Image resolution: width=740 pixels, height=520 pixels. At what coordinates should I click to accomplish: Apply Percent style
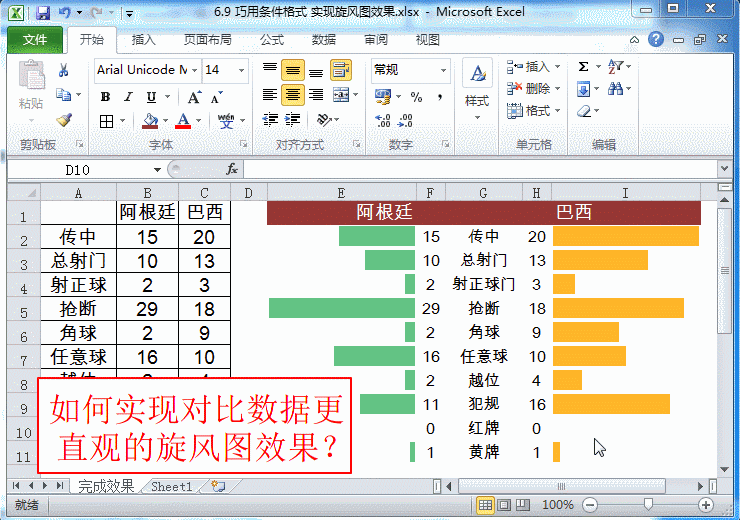coord(416,97)
